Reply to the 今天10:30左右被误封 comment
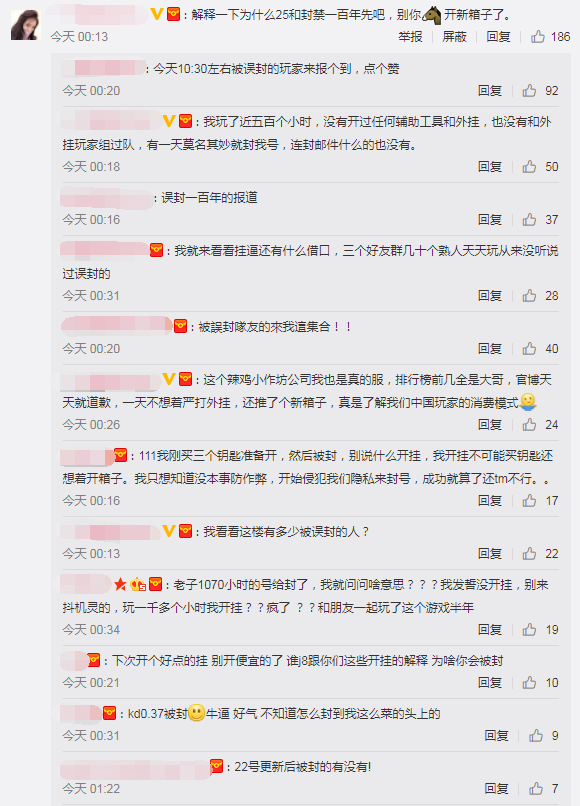This screenshot has width=580, height=806. [490, 91]
